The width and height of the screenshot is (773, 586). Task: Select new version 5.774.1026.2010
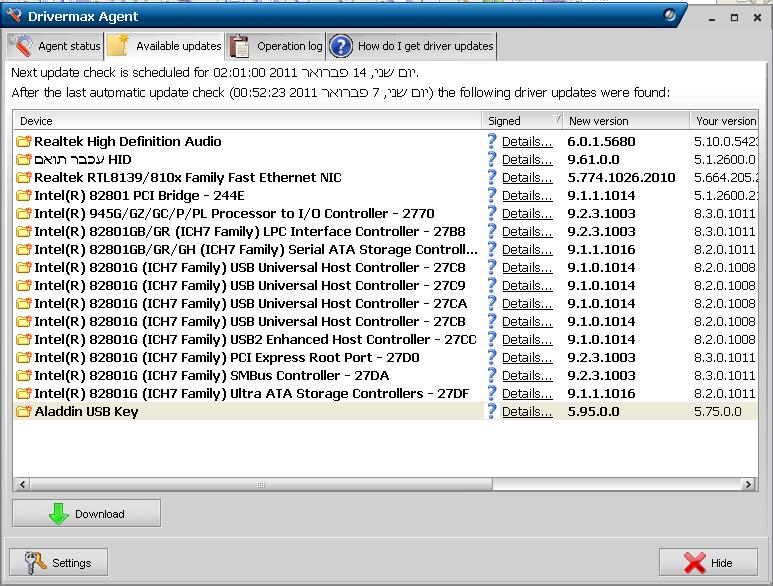click(621, 178)
